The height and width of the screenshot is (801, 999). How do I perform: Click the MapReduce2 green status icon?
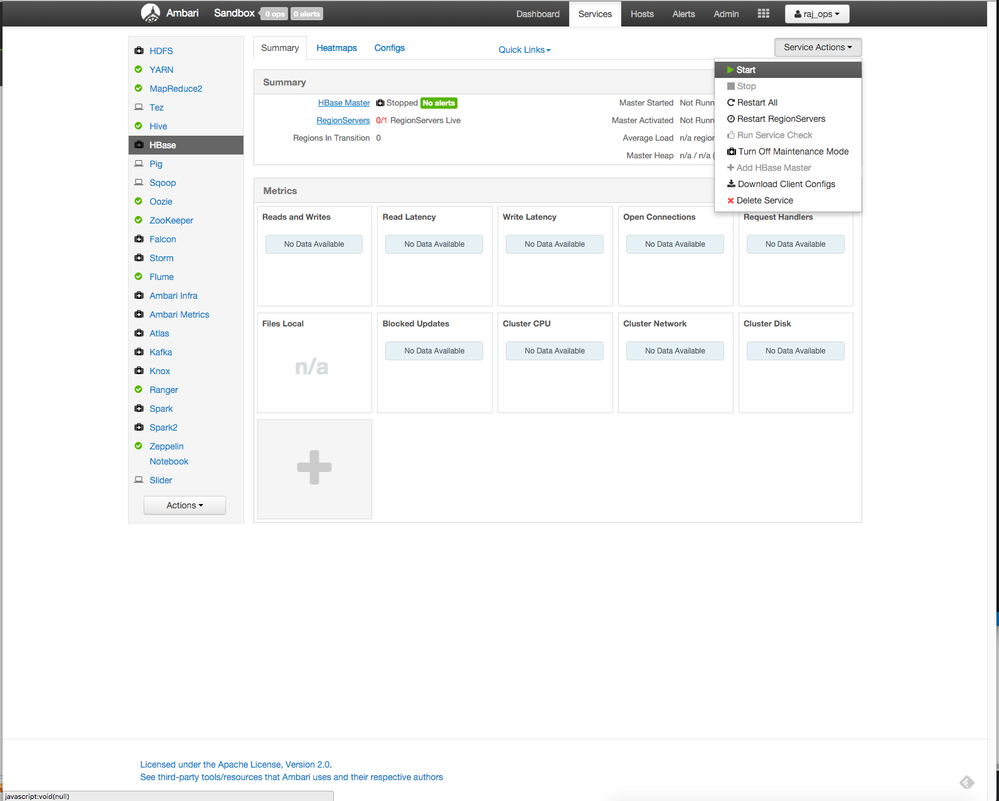point(138,88)
